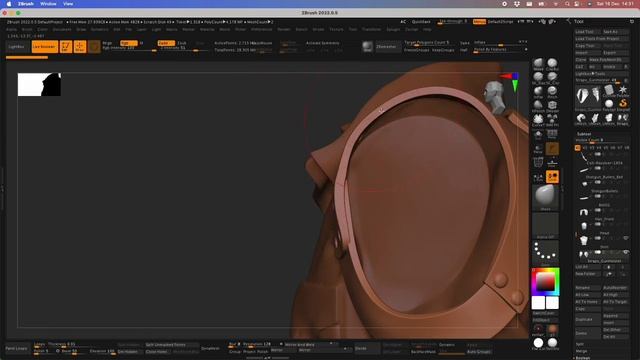Image resolution: width=640 pixels, height=360 pixels.
Task: Click the Del Other button
Action: tap(616, 329)
